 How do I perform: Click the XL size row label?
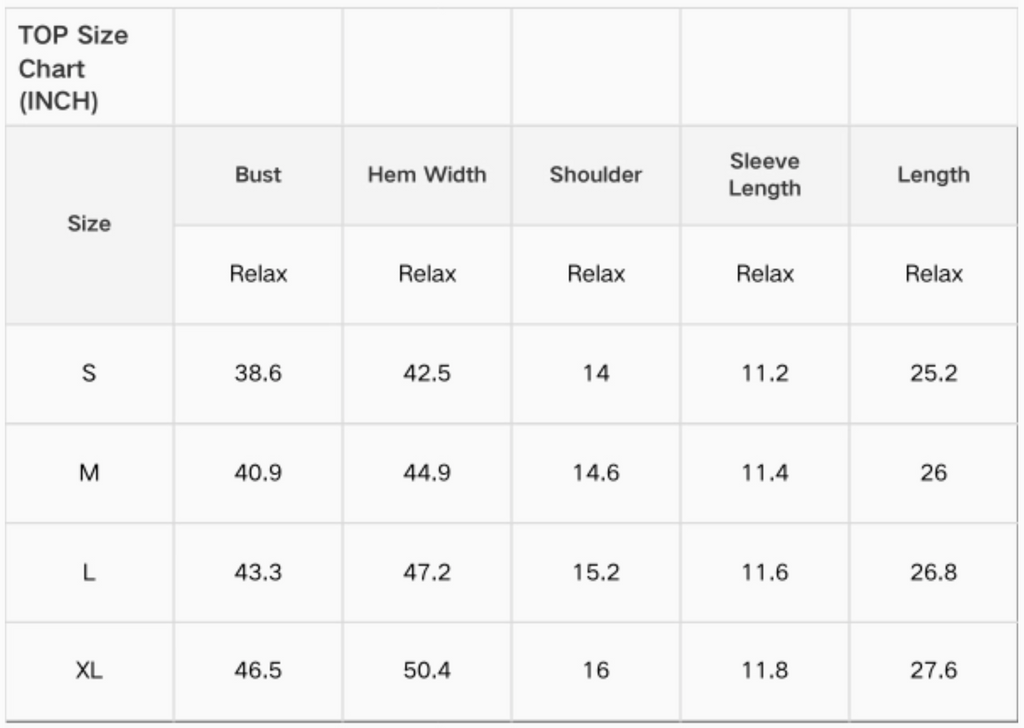pyautogui.click(x=89, y=670)
